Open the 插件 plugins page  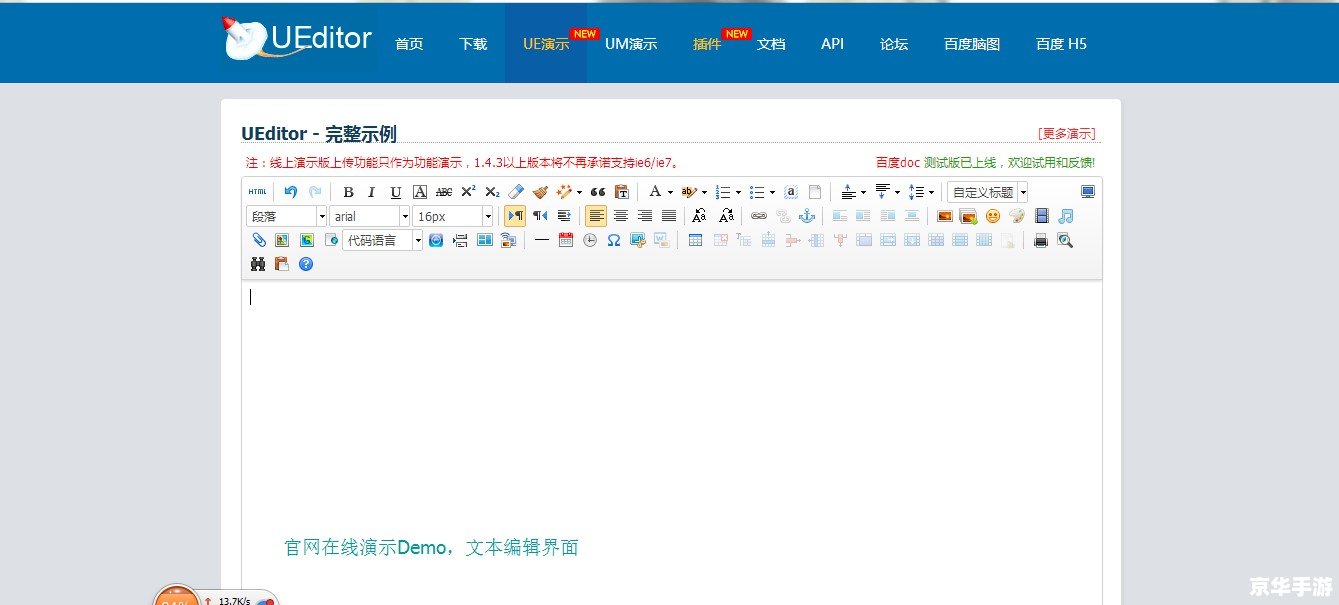707,44
